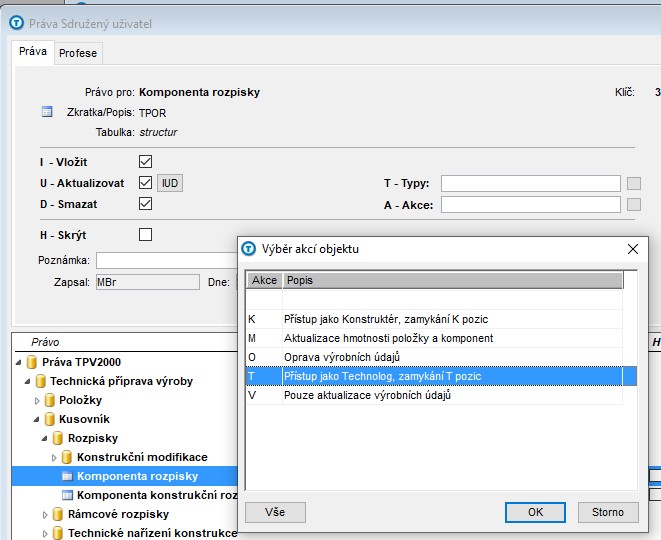Click the Rozpisky folder icon in tree
The width and height of the screenshot is (661, 540).
pos(58,438)
